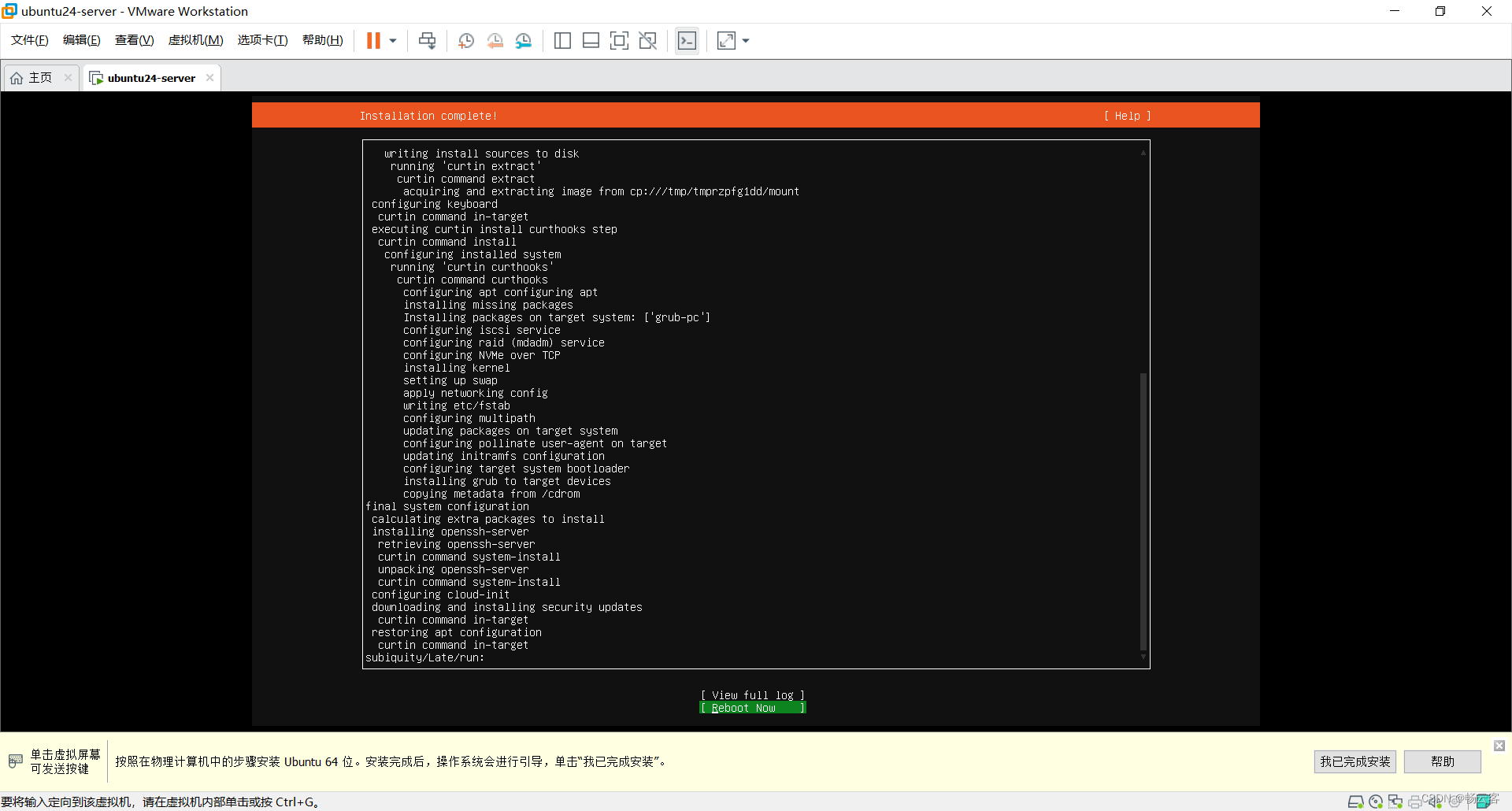Pause the virtual machine with the orange button

(373, 41)
